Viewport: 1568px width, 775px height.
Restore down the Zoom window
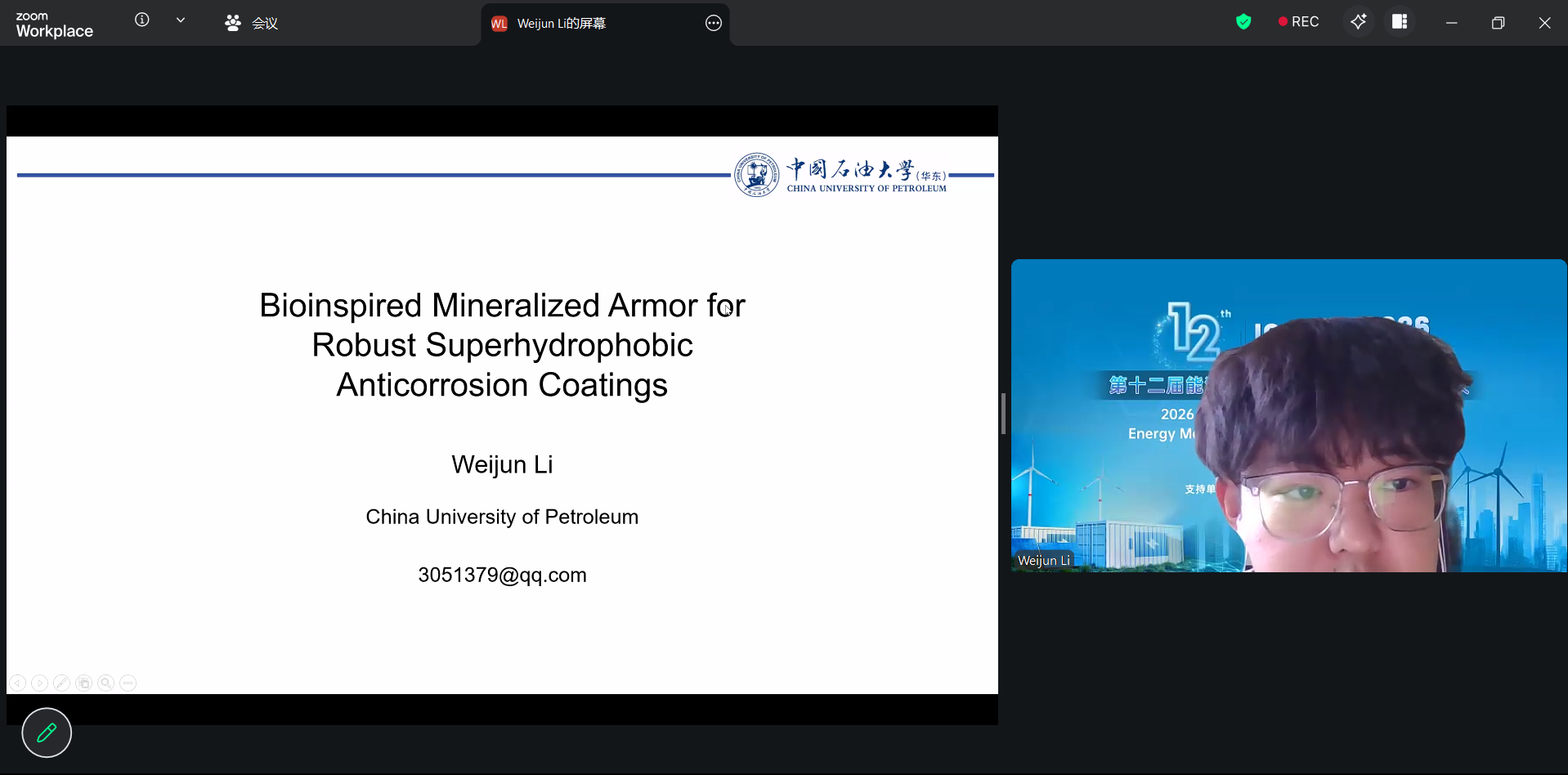tap(1498, 23)
